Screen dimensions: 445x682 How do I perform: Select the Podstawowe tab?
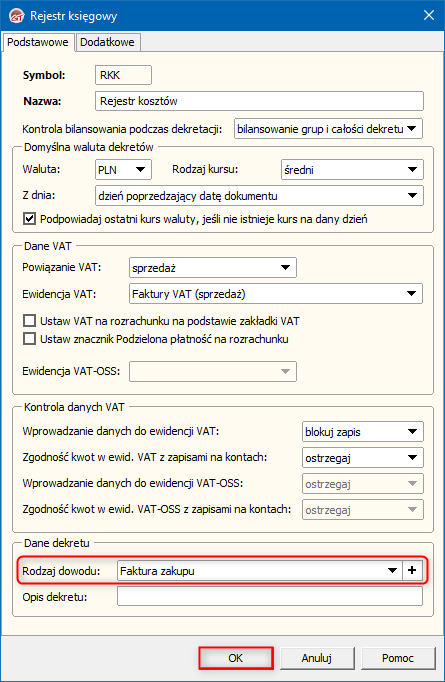point(38,42)
